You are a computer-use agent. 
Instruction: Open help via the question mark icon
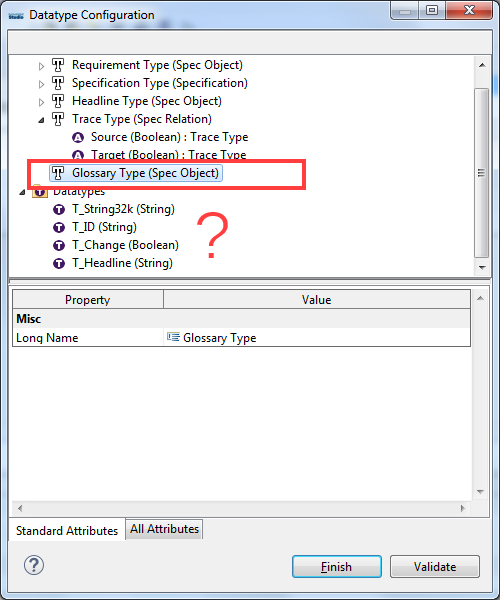(x=34, y=565)
